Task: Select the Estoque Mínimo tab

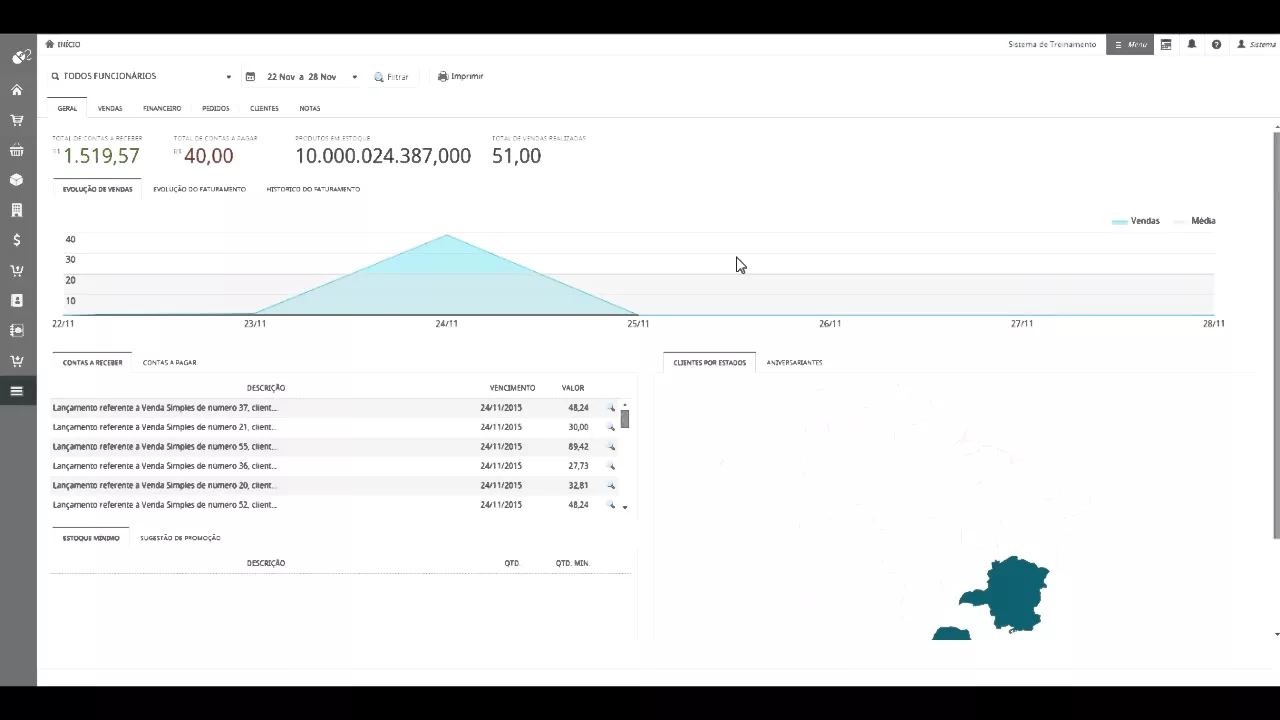Action: tap(91, 538)
